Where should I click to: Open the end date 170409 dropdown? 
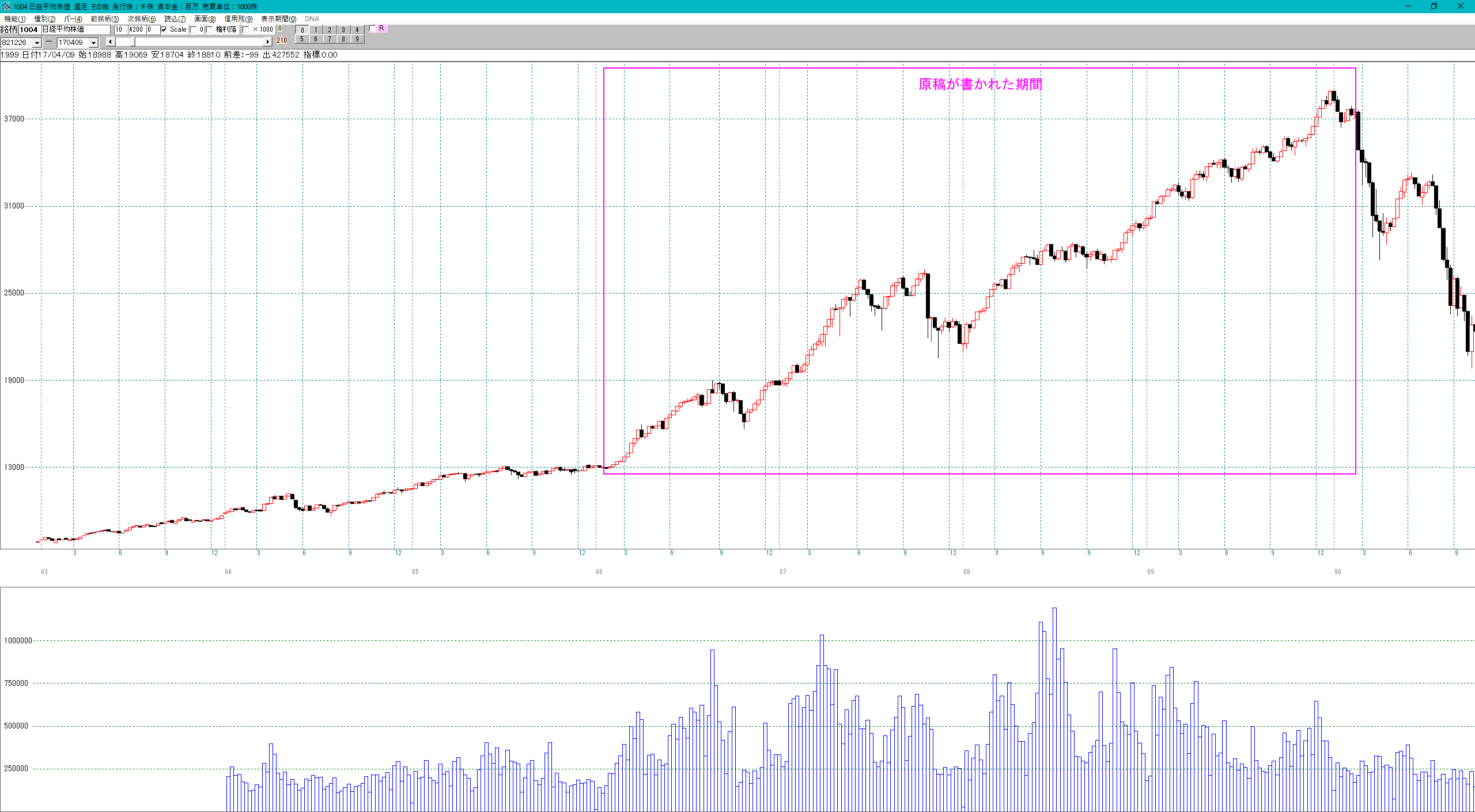pyautogui.click(x=93, y=43)
